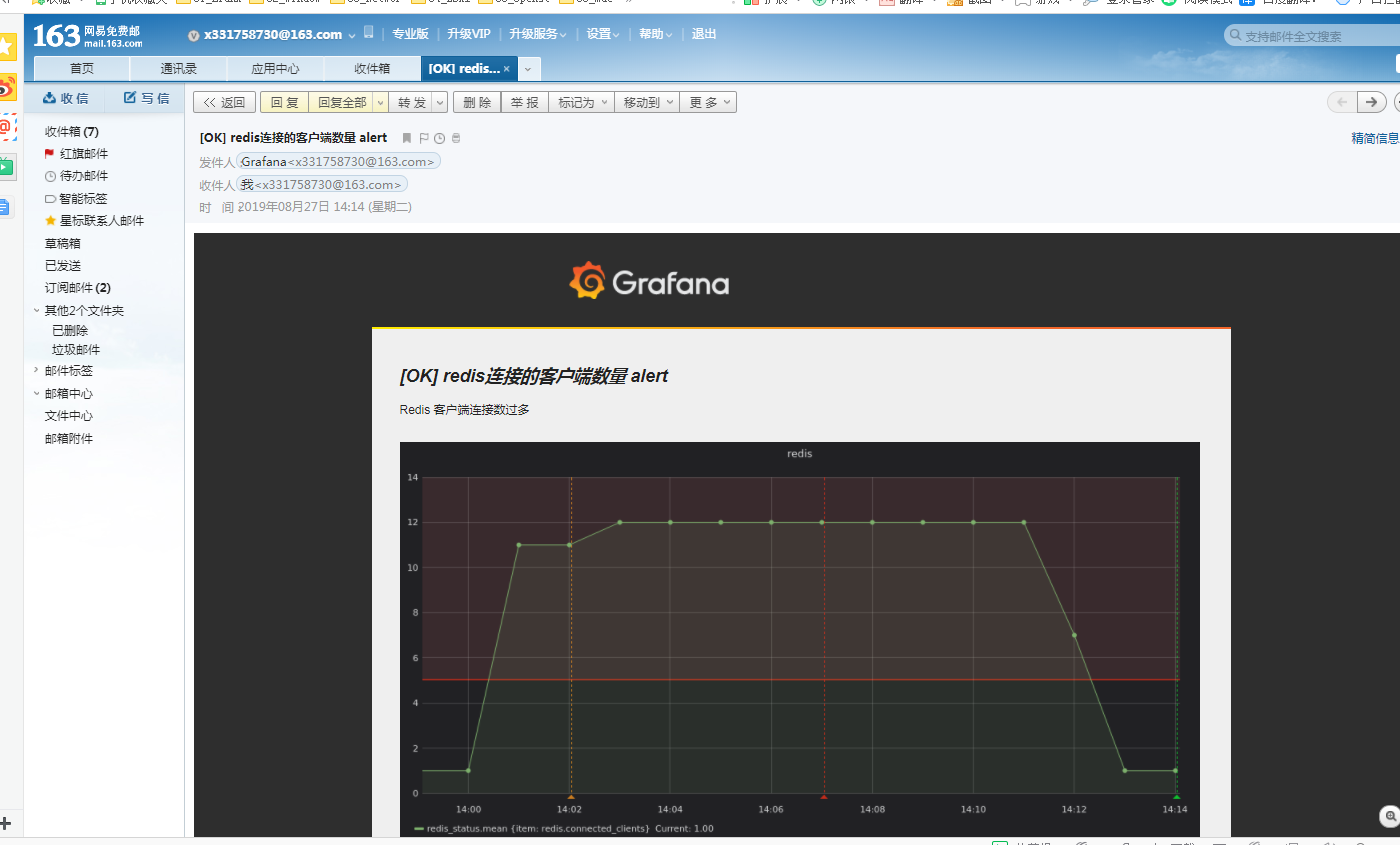The width and height of the screenshot is (1400, 845).
Task: Open the 更多 dropdown
Action: coord(709,102)
